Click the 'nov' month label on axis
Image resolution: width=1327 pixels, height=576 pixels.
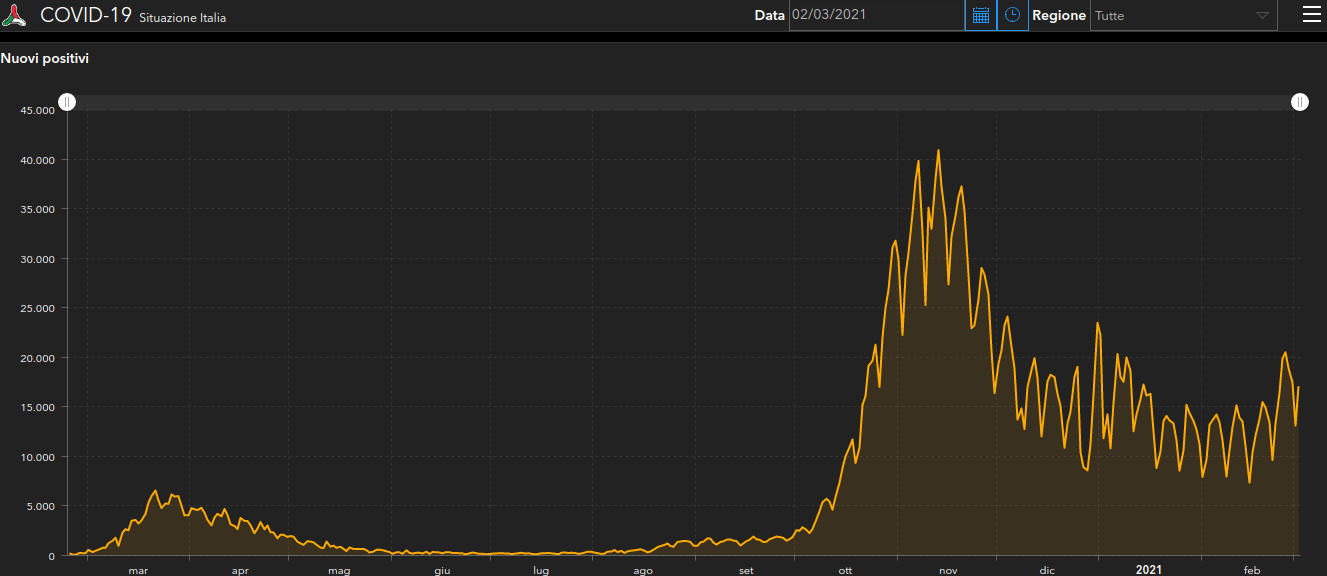tap(948, 570)
